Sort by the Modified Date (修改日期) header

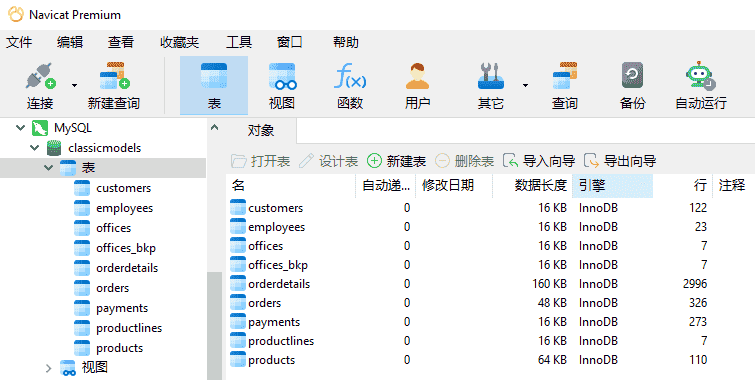pyautogui.click(x=454, y=185)
